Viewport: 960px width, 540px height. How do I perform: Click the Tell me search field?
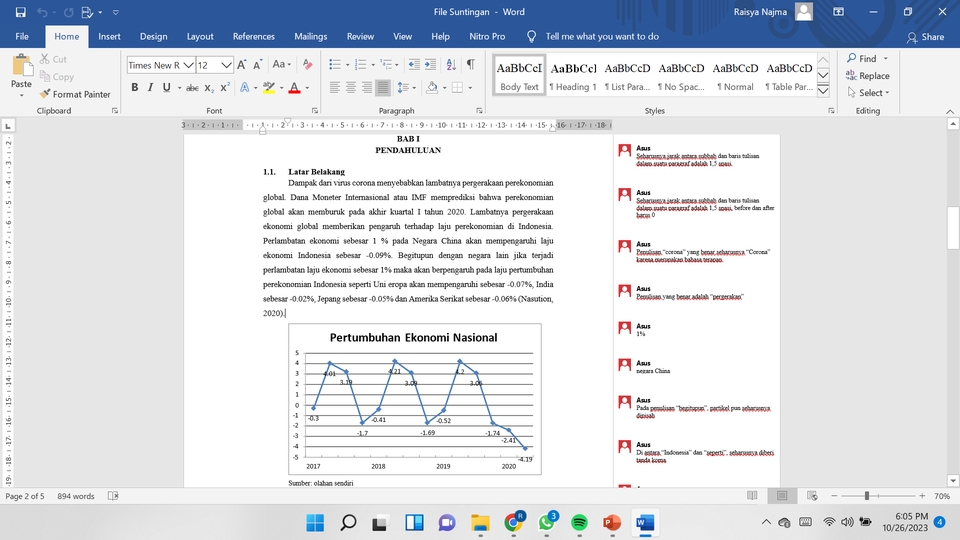(x=601, y=36)
